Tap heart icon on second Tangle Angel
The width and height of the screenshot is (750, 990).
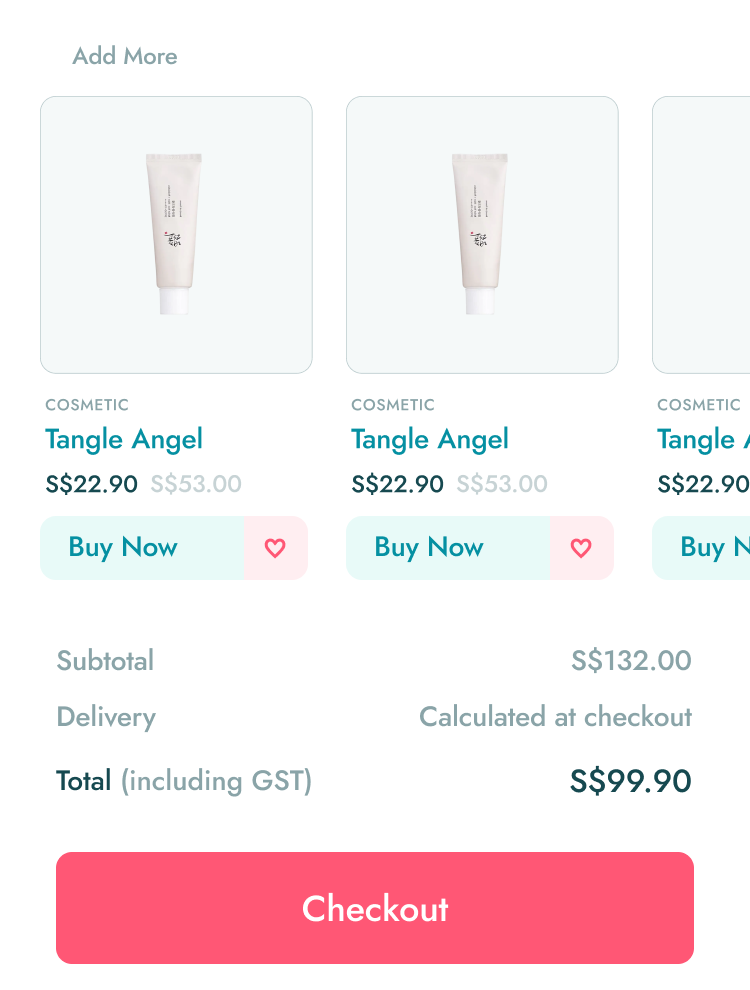[581, 548]
